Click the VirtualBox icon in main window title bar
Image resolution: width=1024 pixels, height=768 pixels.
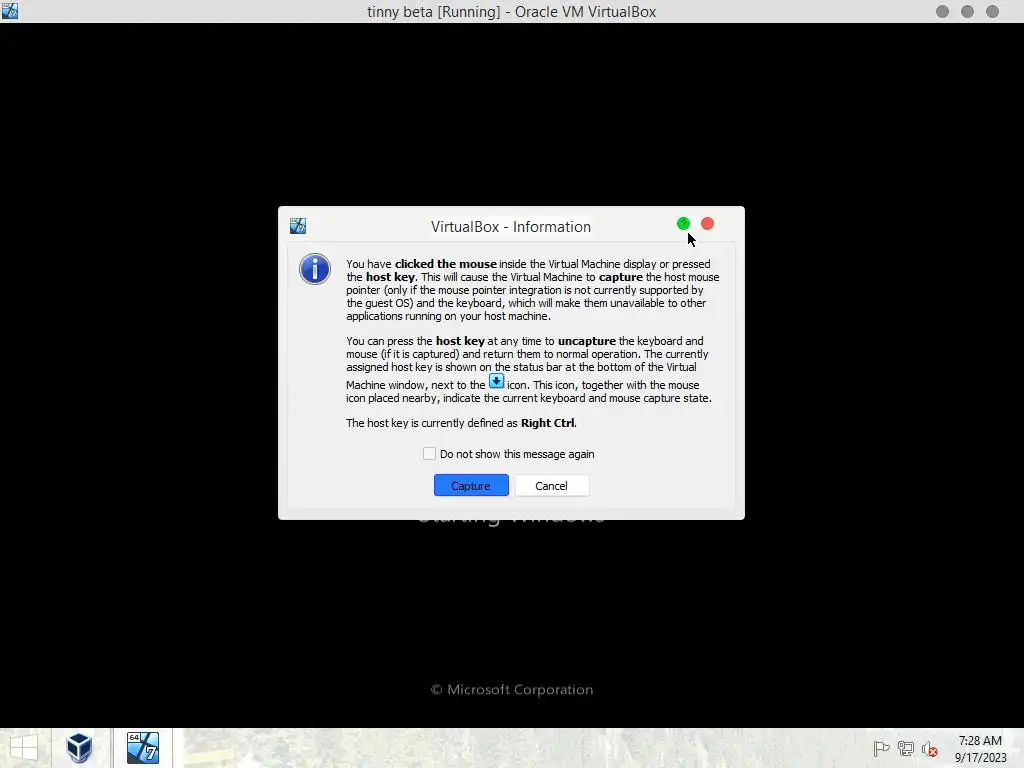10,11
